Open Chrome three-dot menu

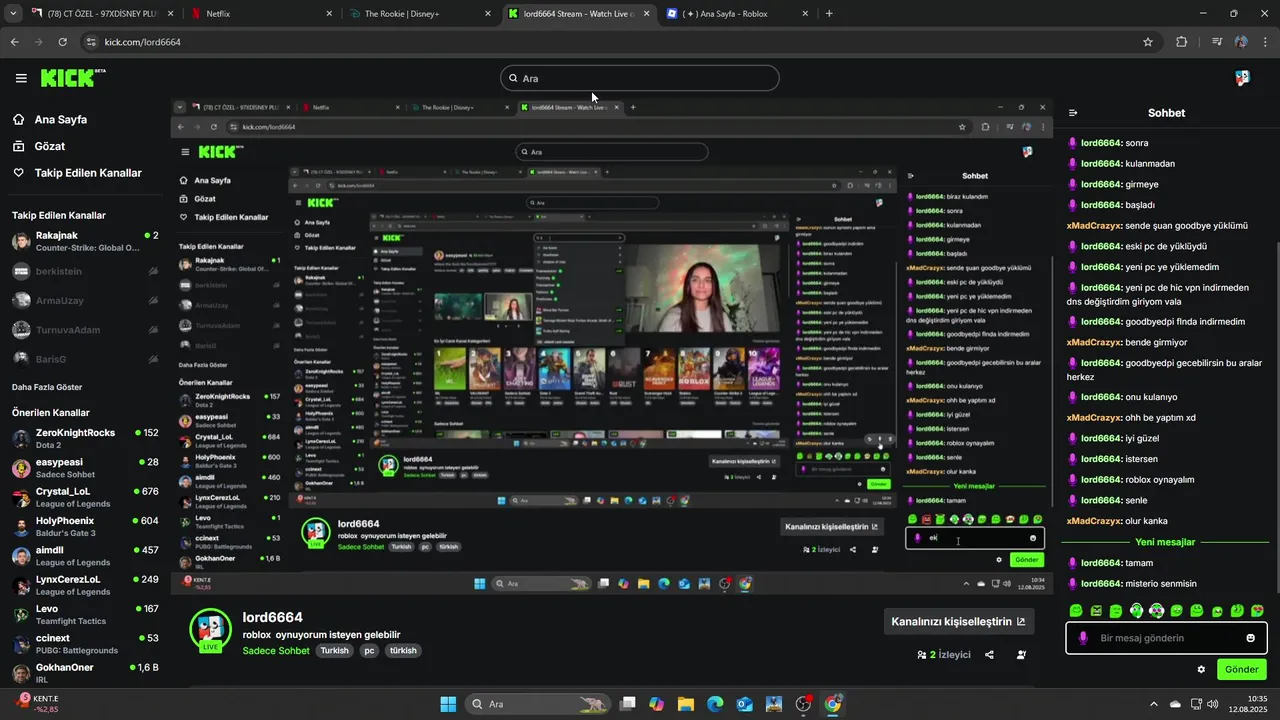[x=1266, y=42]
